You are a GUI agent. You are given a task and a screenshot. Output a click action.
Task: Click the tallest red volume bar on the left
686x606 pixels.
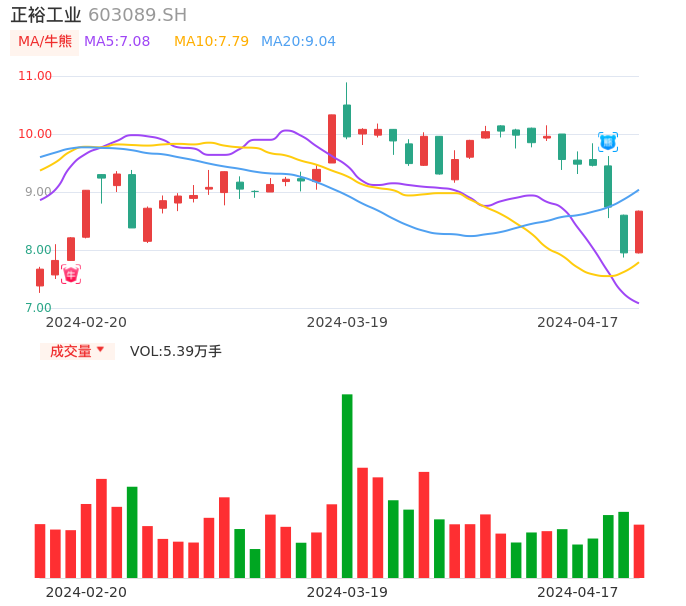click(x=101, y=527)
